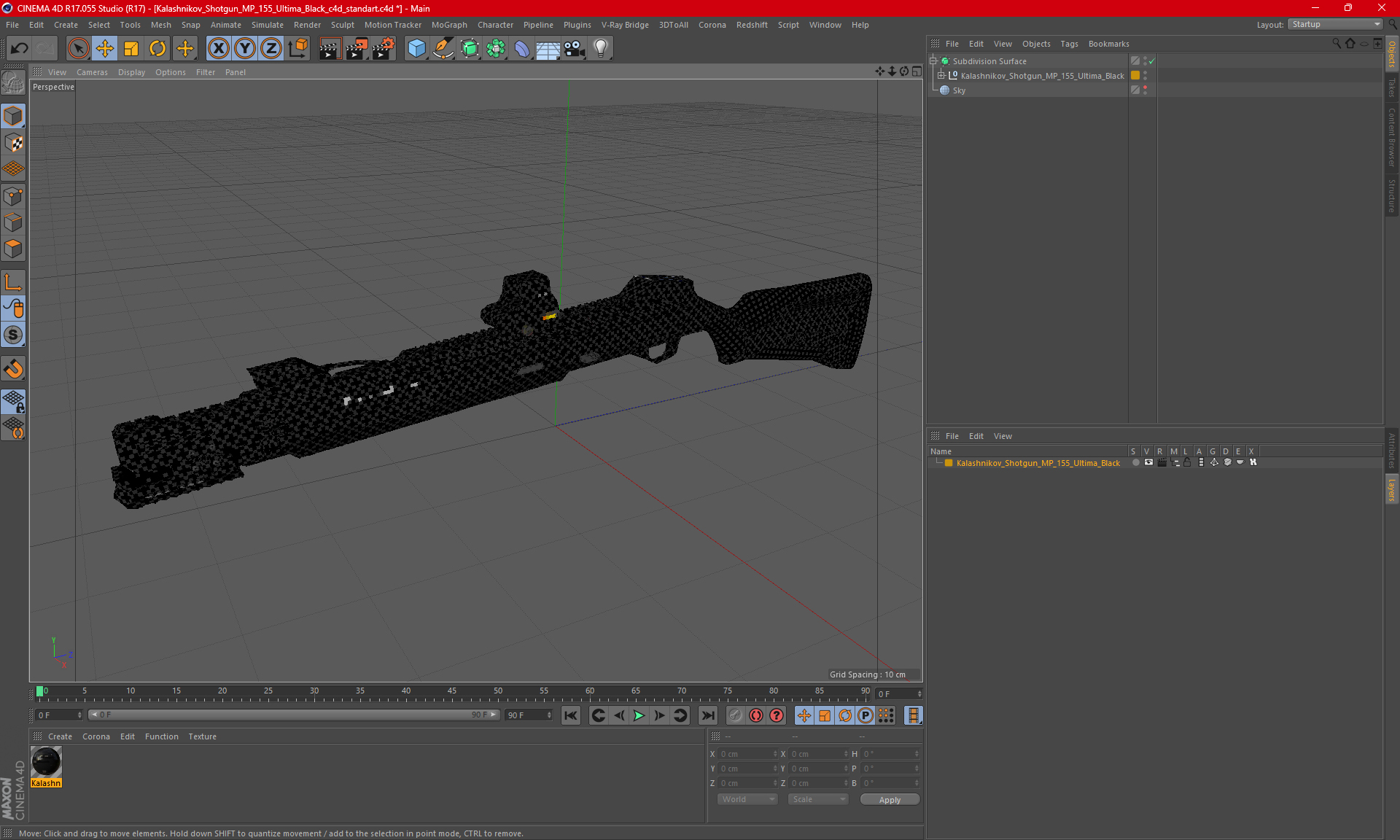Toggle layer Solo dot in Layers manager

coord(1135,462)
